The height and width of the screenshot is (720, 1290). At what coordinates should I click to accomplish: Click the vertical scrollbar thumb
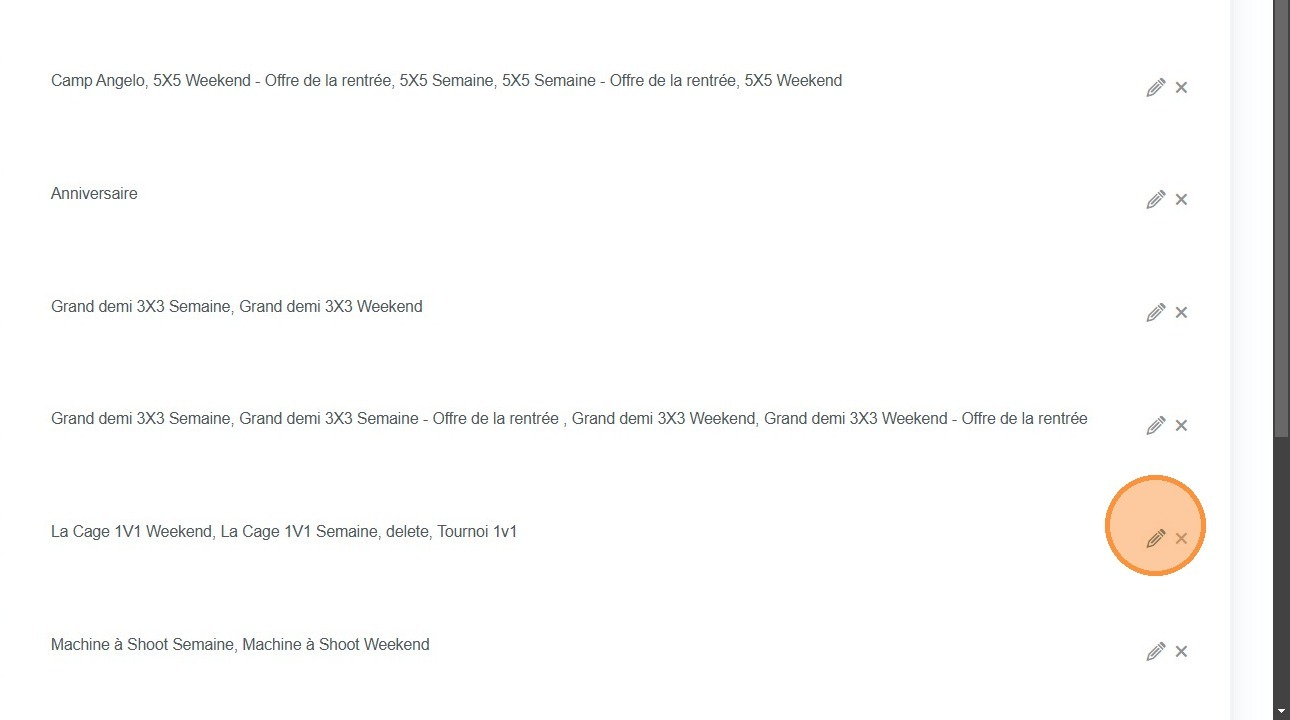(1281, 218)
